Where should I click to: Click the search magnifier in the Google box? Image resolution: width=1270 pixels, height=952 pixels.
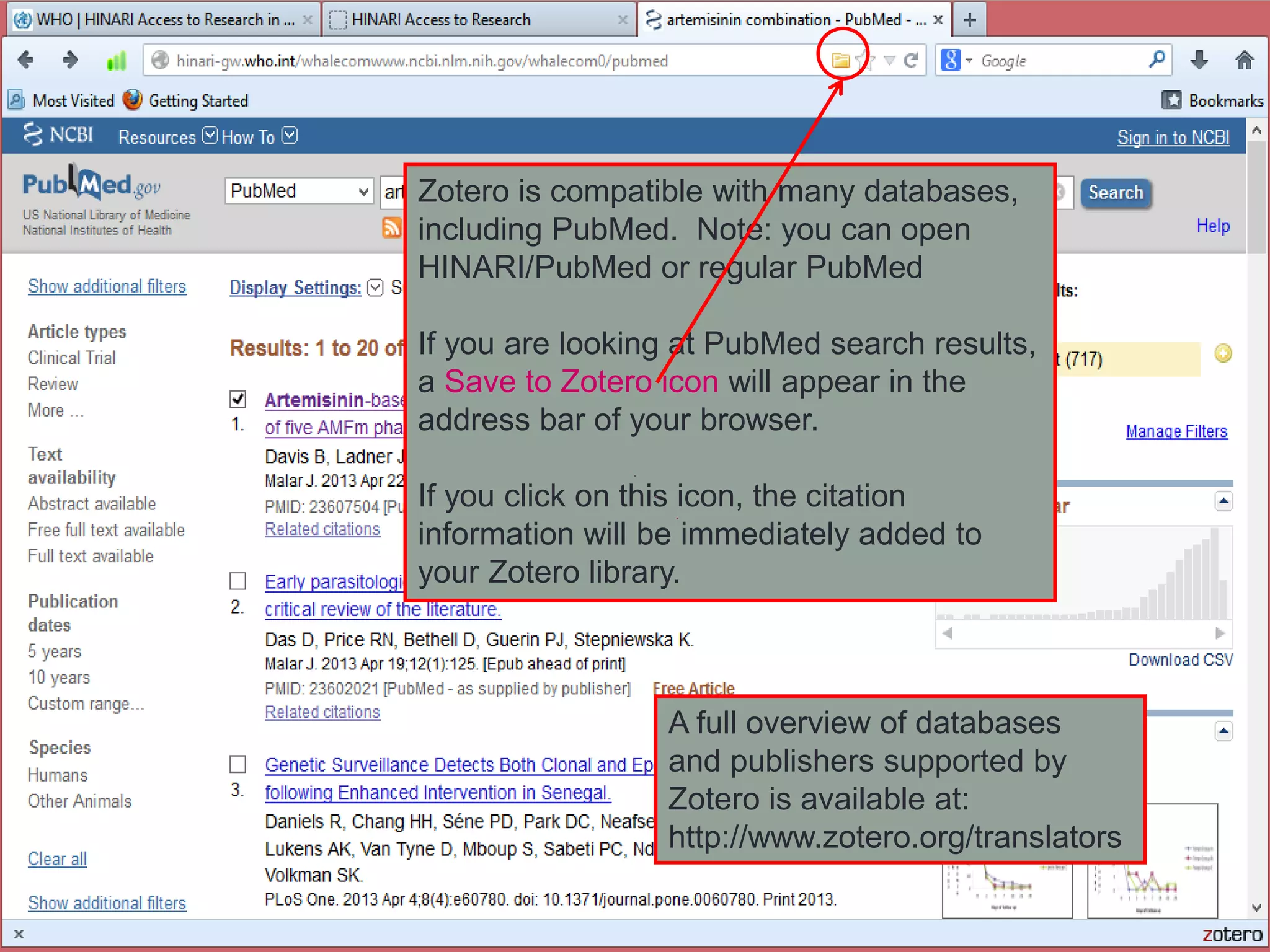coord(1156,59)
